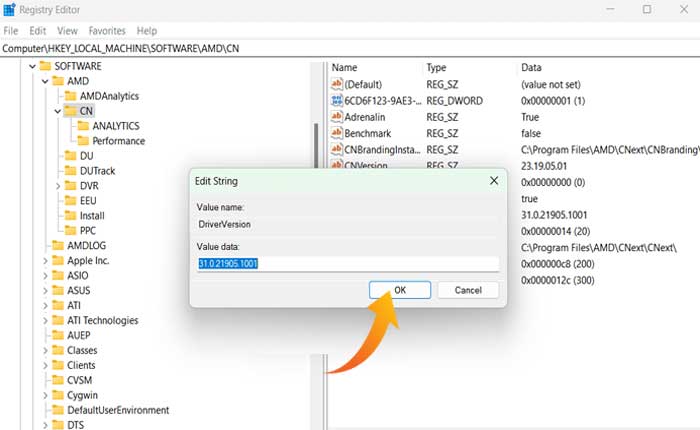Screen dimensions: 700x430
Task: Select the (Default) value icon
Action: click(337, 84)
